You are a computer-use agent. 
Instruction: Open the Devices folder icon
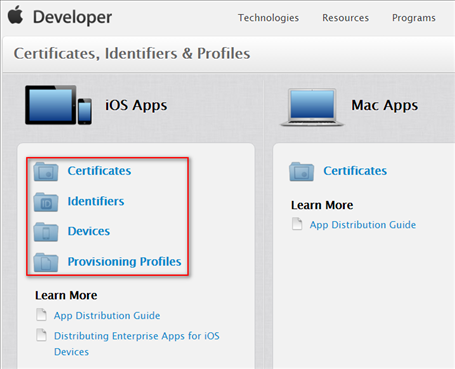[46, 232]
